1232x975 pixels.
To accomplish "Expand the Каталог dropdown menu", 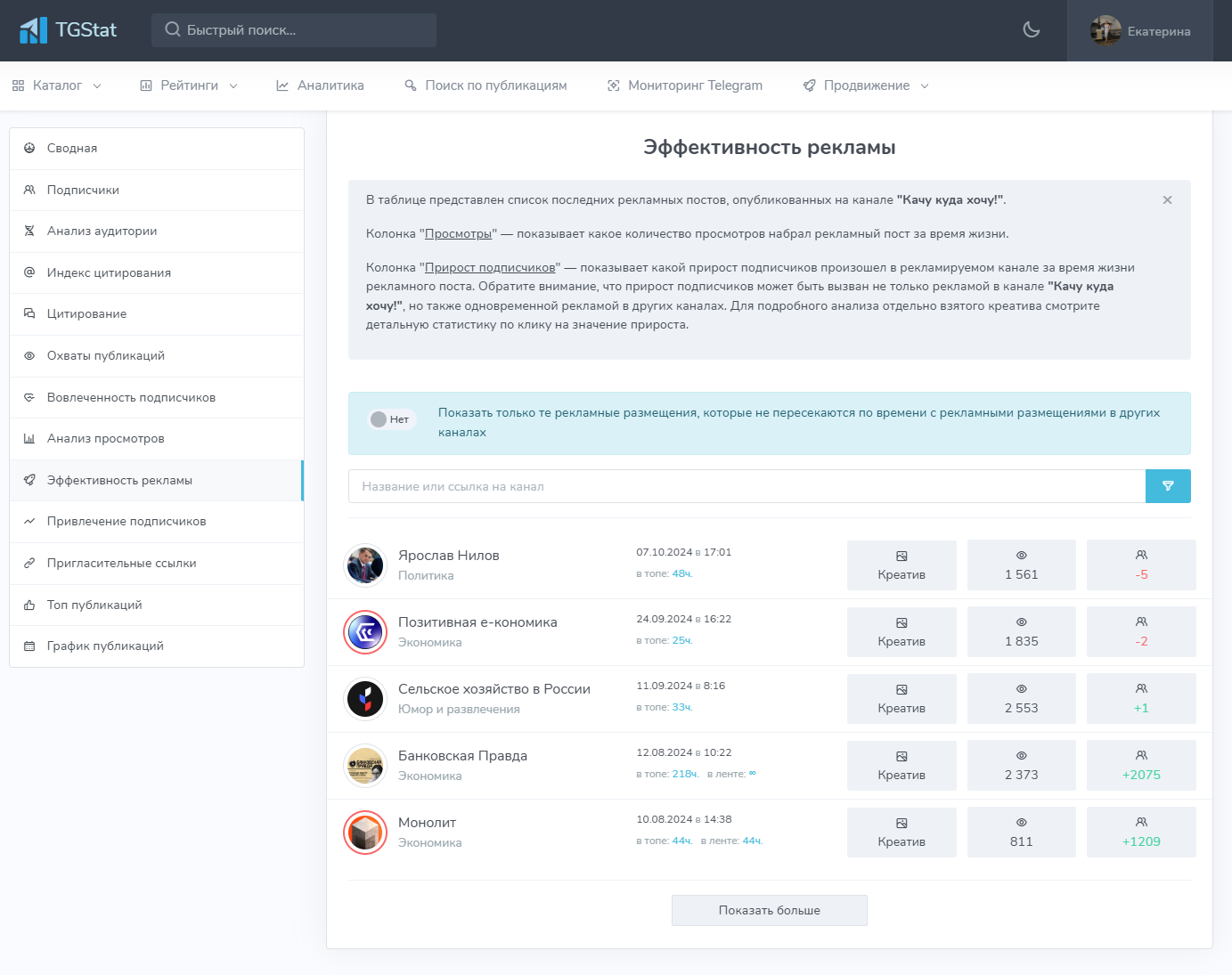I will [x=57, y=85].
